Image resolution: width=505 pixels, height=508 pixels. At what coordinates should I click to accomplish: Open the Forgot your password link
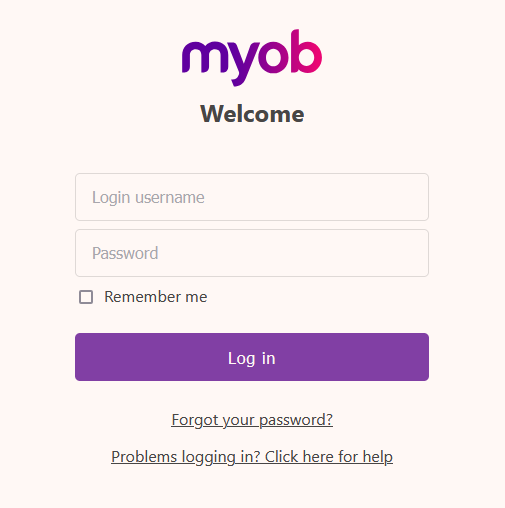252,420
